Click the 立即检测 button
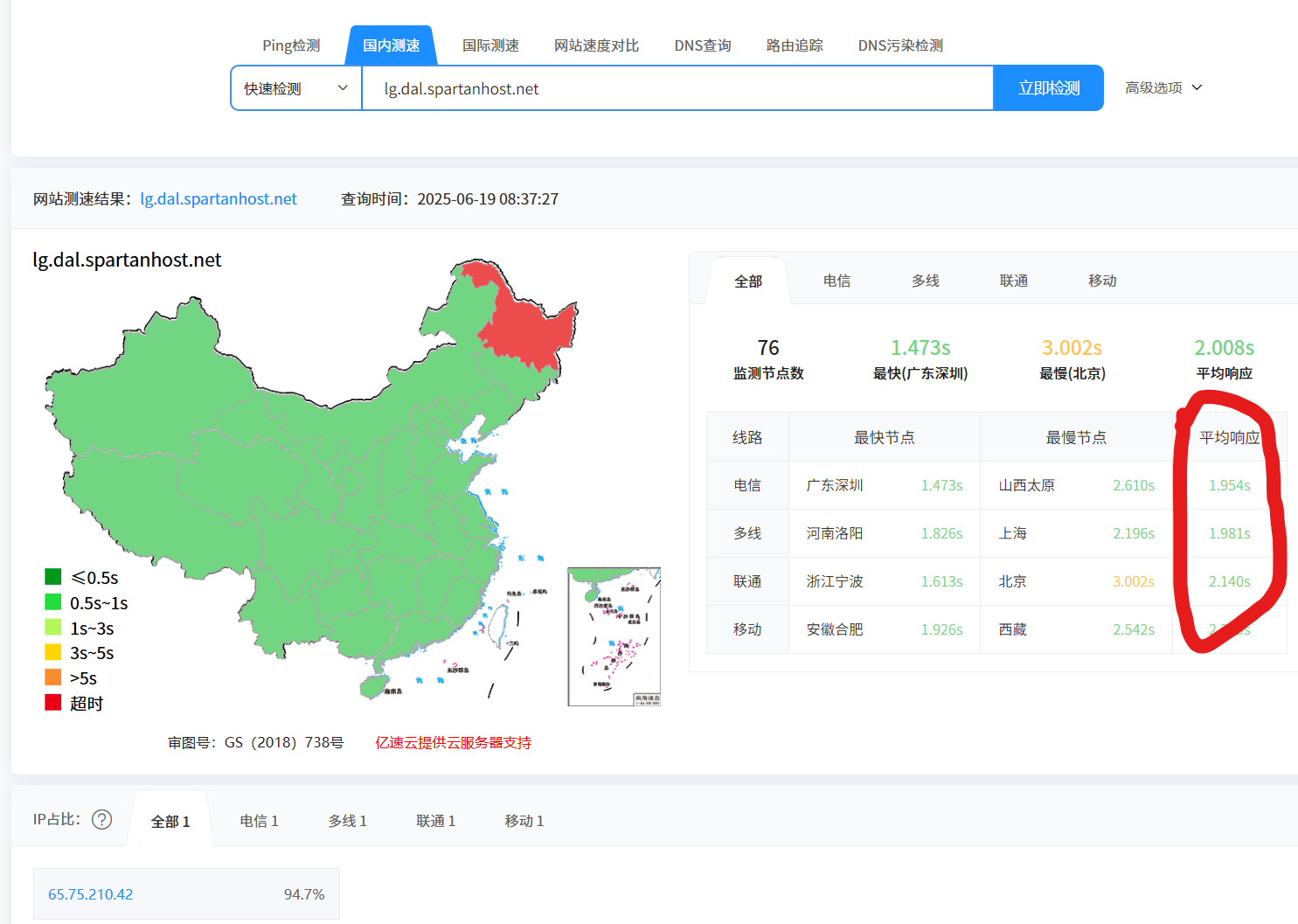Image resolution: width=1298 pixels, height=924 pixels. click(x=1049, y=88)
